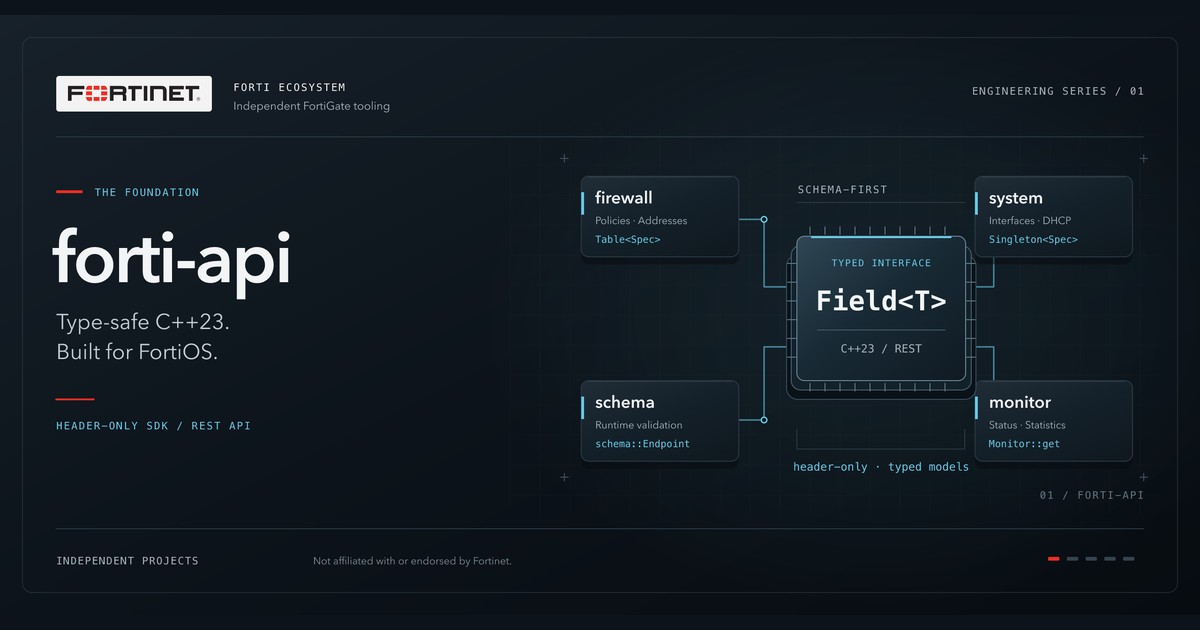Click 'Table<Spec>' code text

[628, 240]
